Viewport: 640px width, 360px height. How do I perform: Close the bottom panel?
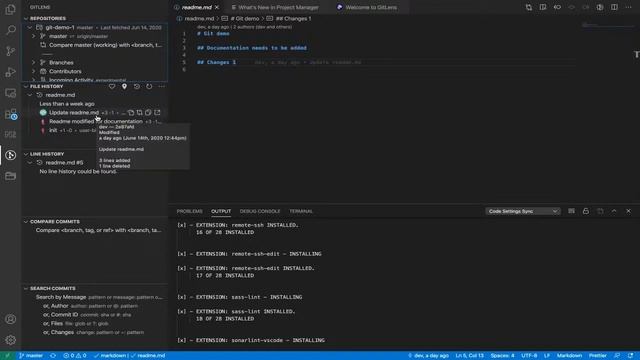[629, 211]
